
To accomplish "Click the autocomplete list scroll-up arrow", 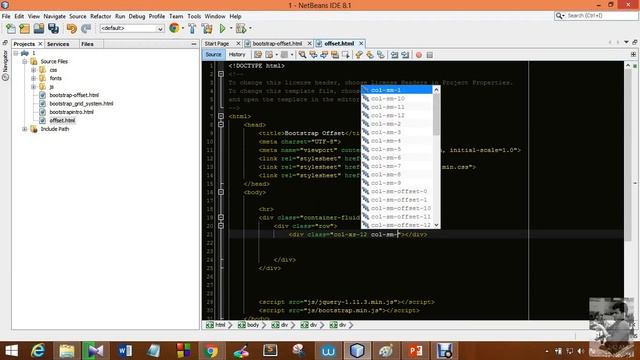I will pyautogui.click(x=436, y=90).
